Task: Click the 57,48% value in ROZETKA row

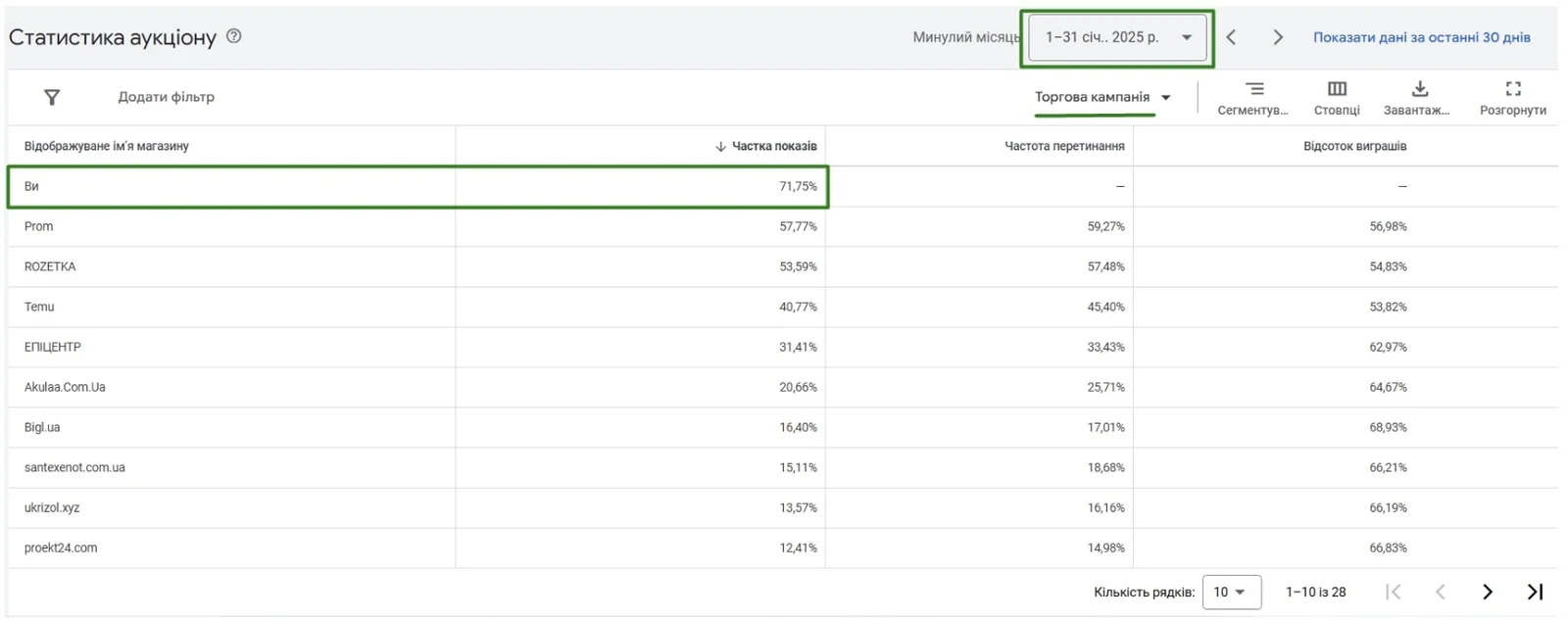Action: [1105, 266]
